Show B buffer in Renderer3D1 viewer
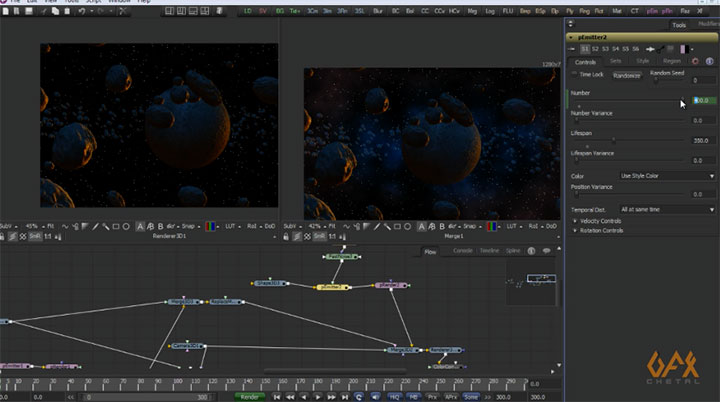Image resolution: width=720 pixels, height=402 pixels. pos(160,226)
